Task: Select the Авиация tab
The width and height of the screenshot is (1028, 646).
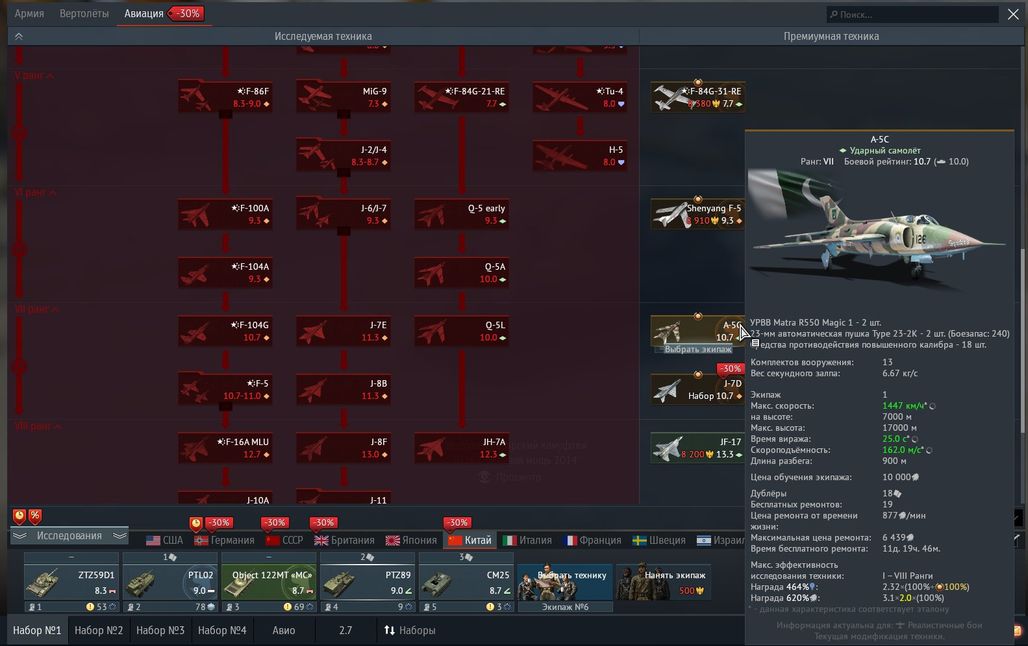Action: [144, 13]
